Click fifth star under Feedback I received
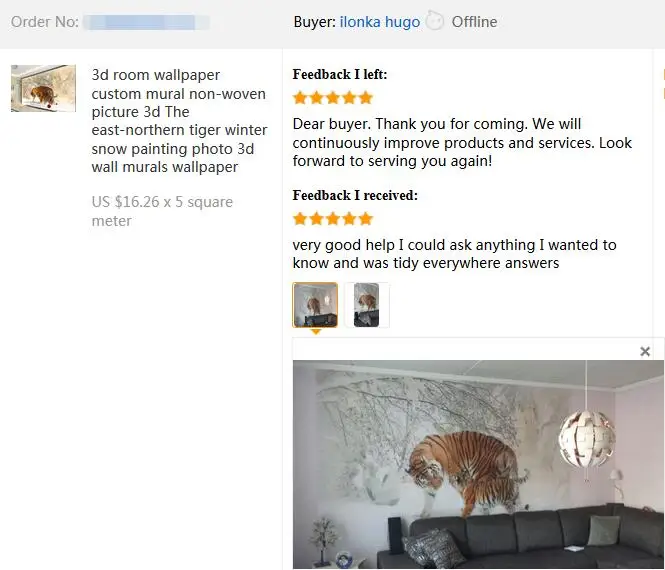This screenshot has height=570, width=665. click(366, 219)
